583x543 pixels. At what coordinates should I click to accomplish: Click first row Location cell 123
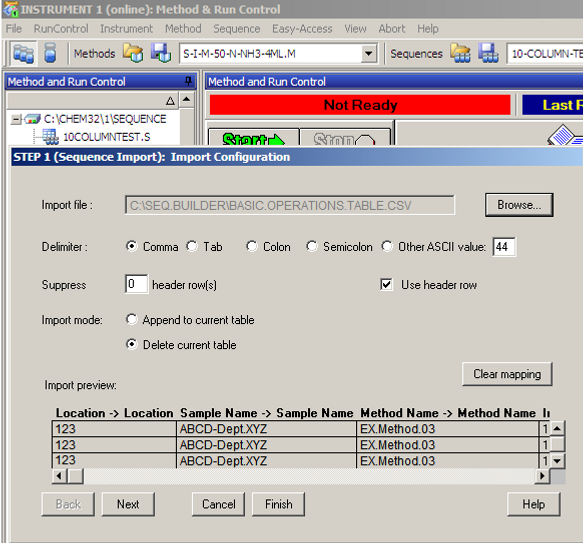(x=114, y=429)
